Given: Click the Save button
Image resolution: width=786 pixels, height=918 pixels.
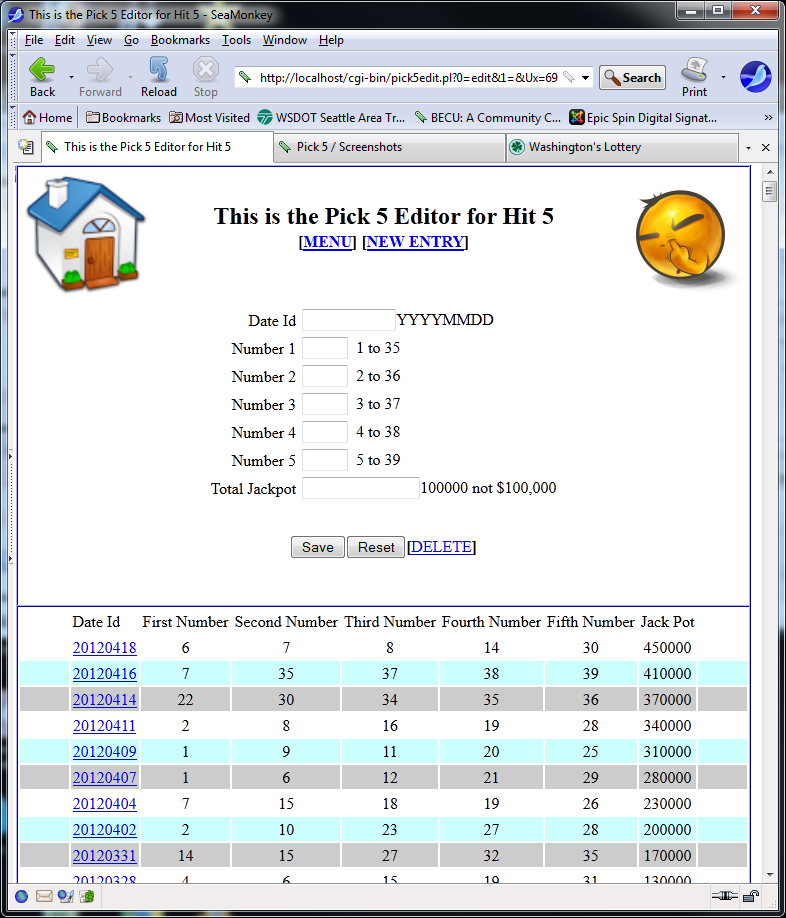Looking at the screenshot, I should pyautogui.click(x=318, y=547).
